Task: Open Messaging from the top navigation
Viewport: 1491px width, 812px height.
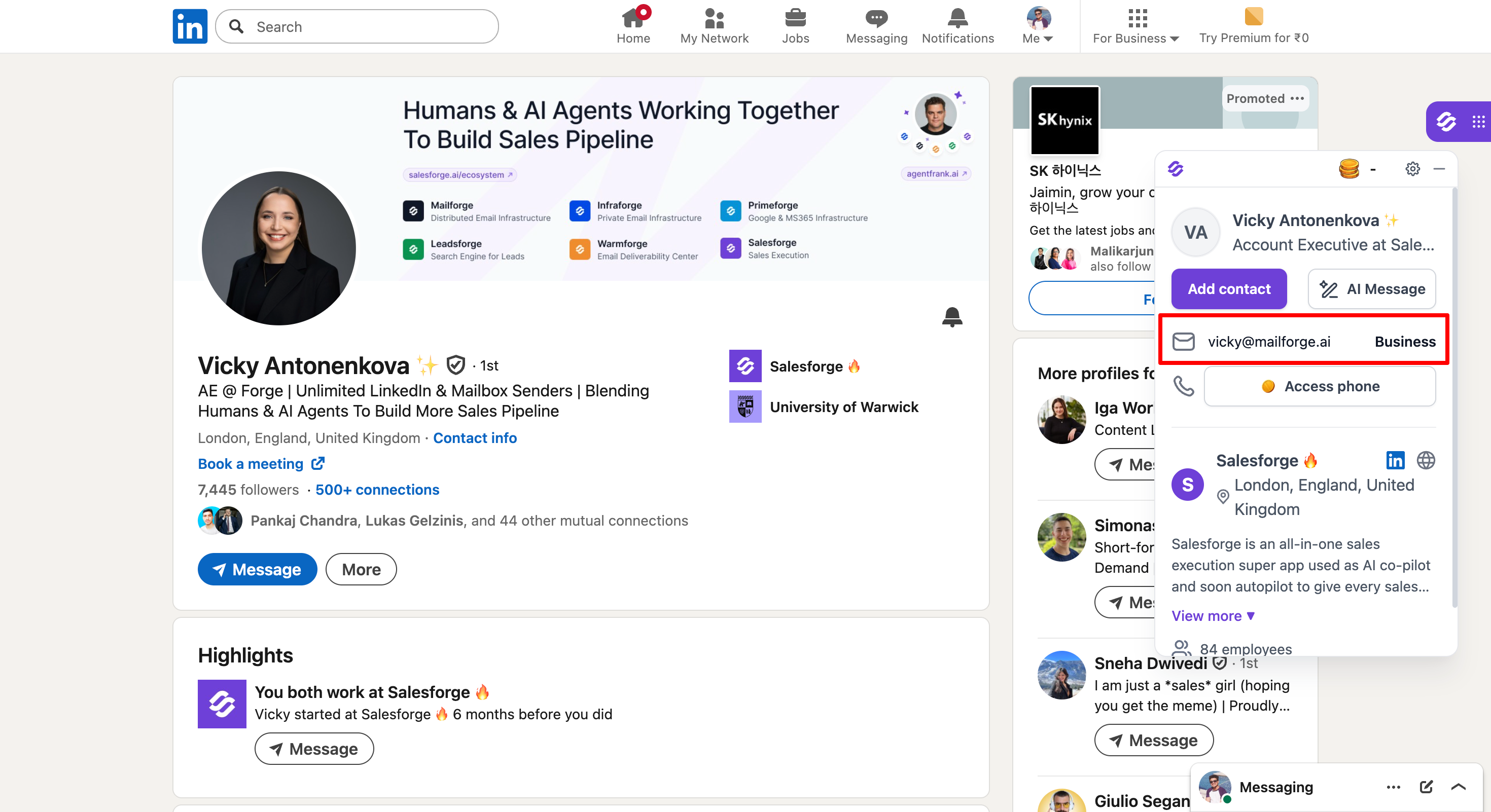Action: [876, 26]
